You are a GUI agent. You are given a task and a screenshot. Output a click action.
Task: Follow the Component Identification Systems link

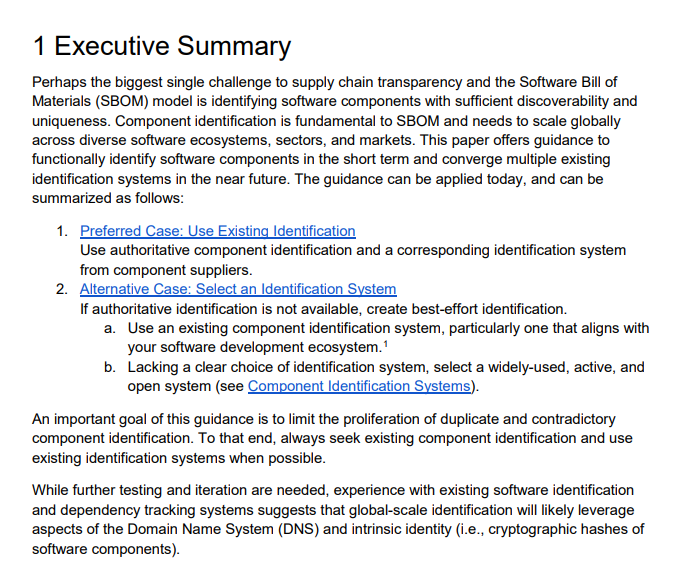pos(359,386)
